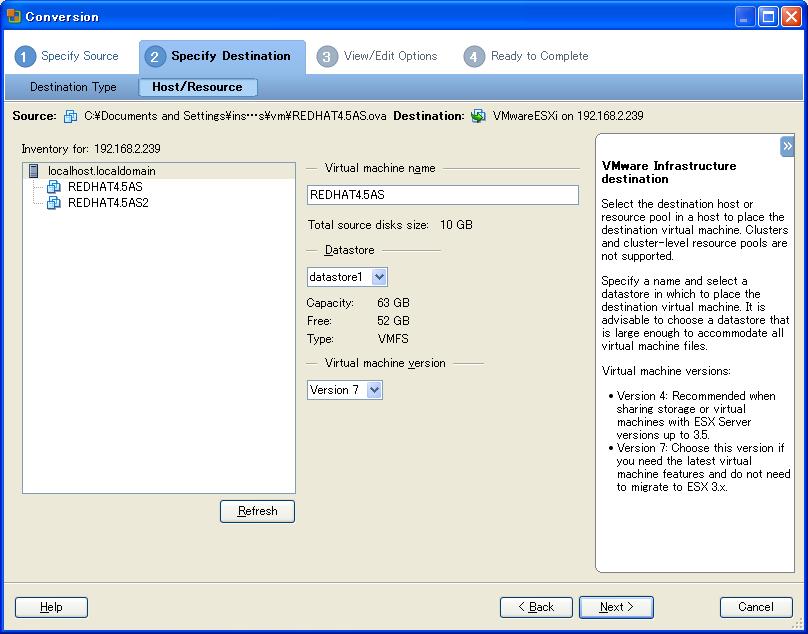Viewport: 808px width, 634px height.
Task: Click the VMware Infrastructure destination heading
Action: coord(669,173)
